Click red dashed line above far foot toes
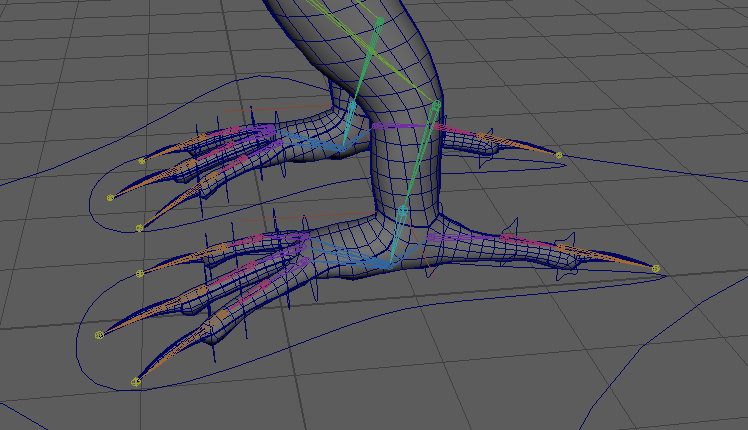Image resolution: width=748 pixels, height=430 pixels. [x=275, y=109]
